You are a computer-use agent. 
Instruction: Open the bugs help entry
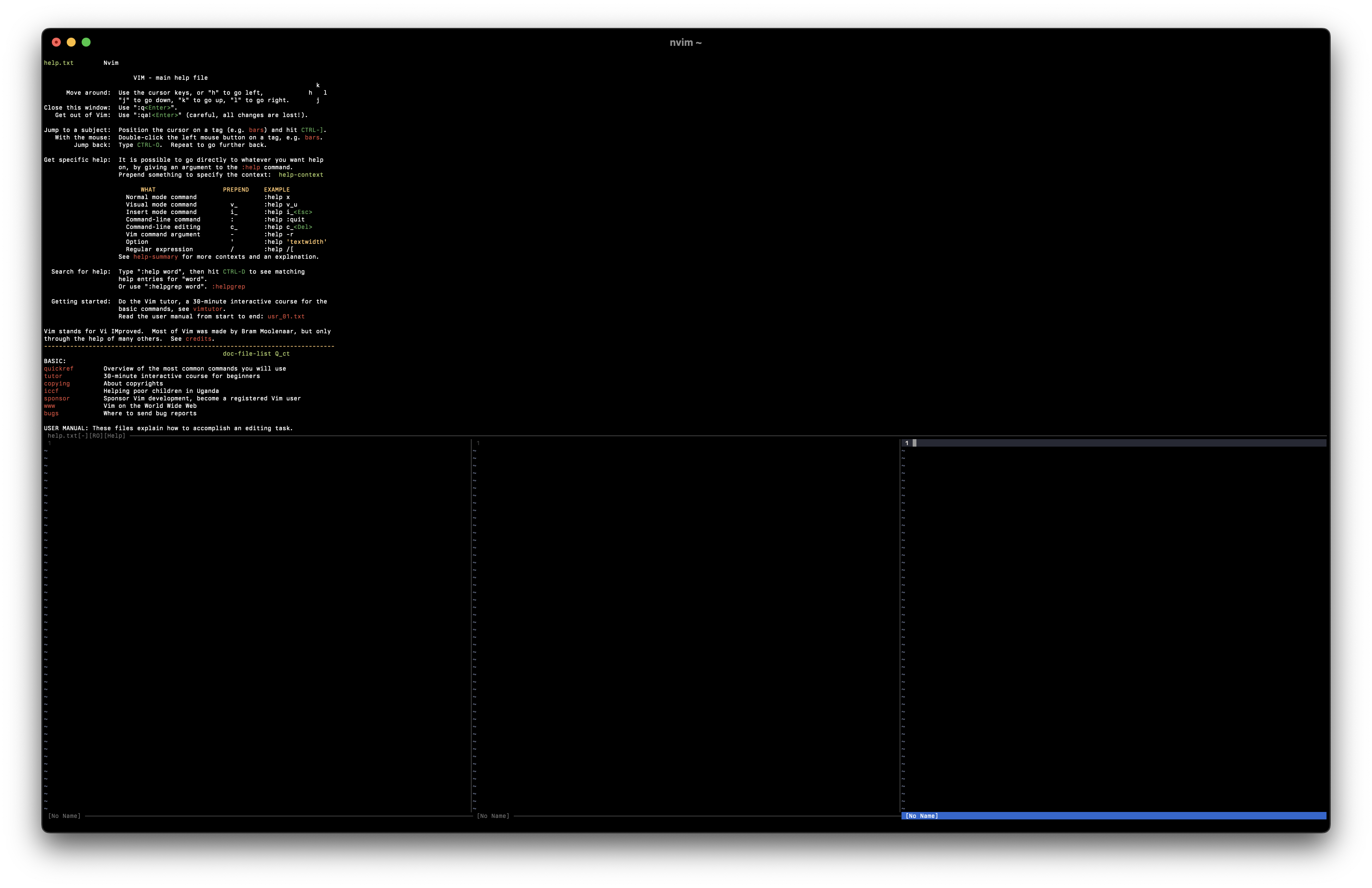[51, 413]
